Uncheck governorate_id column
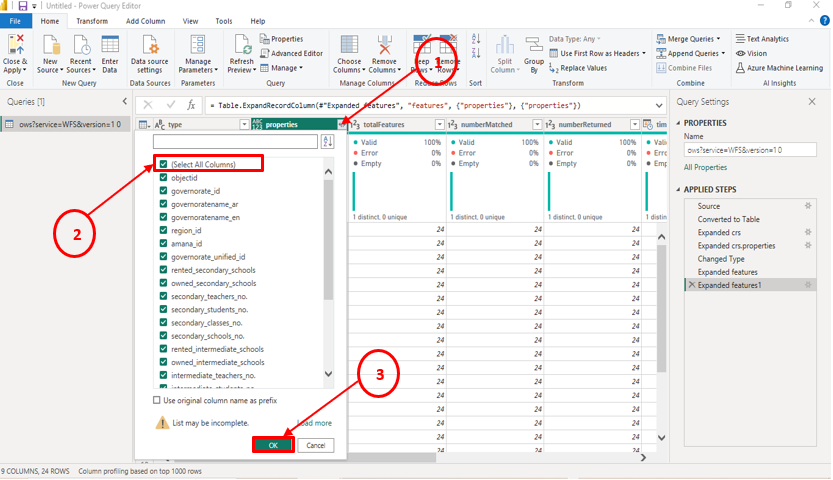The height and width of the screenshot is (480, 833). coord(164,191)
